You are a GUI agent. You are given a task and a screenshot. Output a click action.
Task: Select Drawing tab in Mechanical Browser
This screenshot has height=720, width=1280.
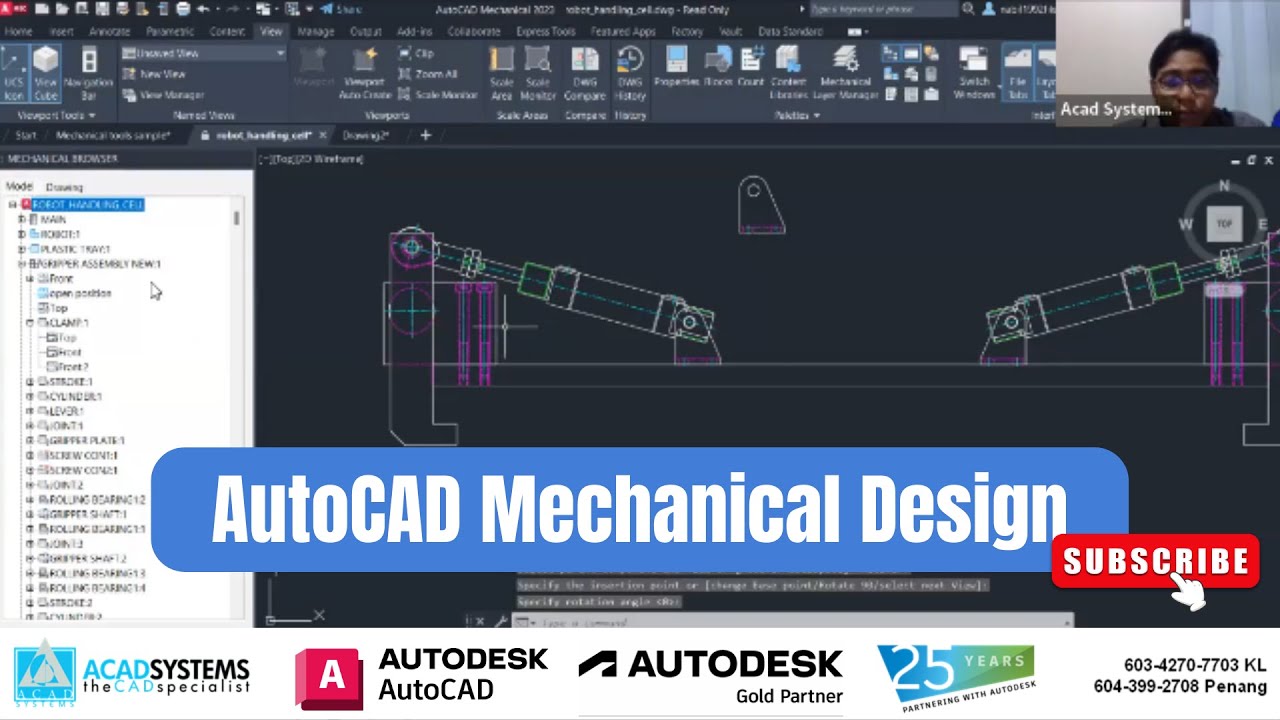pos(64,186)
